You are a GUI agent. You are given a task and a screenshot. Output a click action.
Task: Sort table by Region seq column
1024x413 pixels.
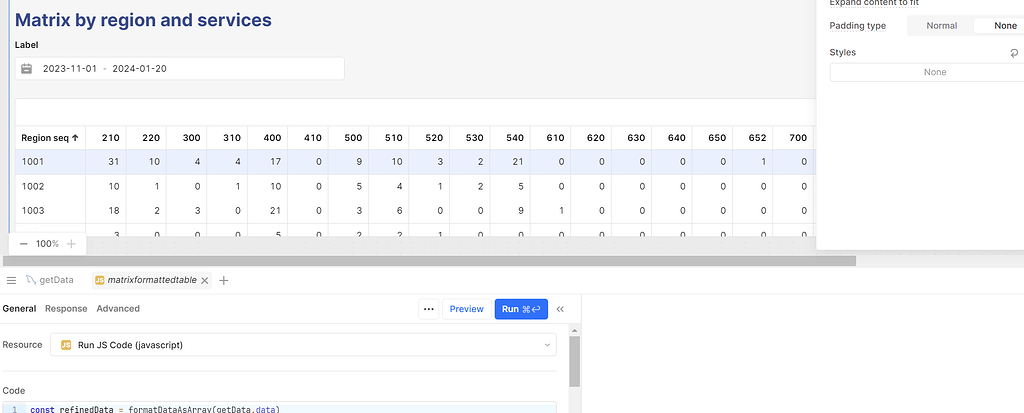pos(50,138)
